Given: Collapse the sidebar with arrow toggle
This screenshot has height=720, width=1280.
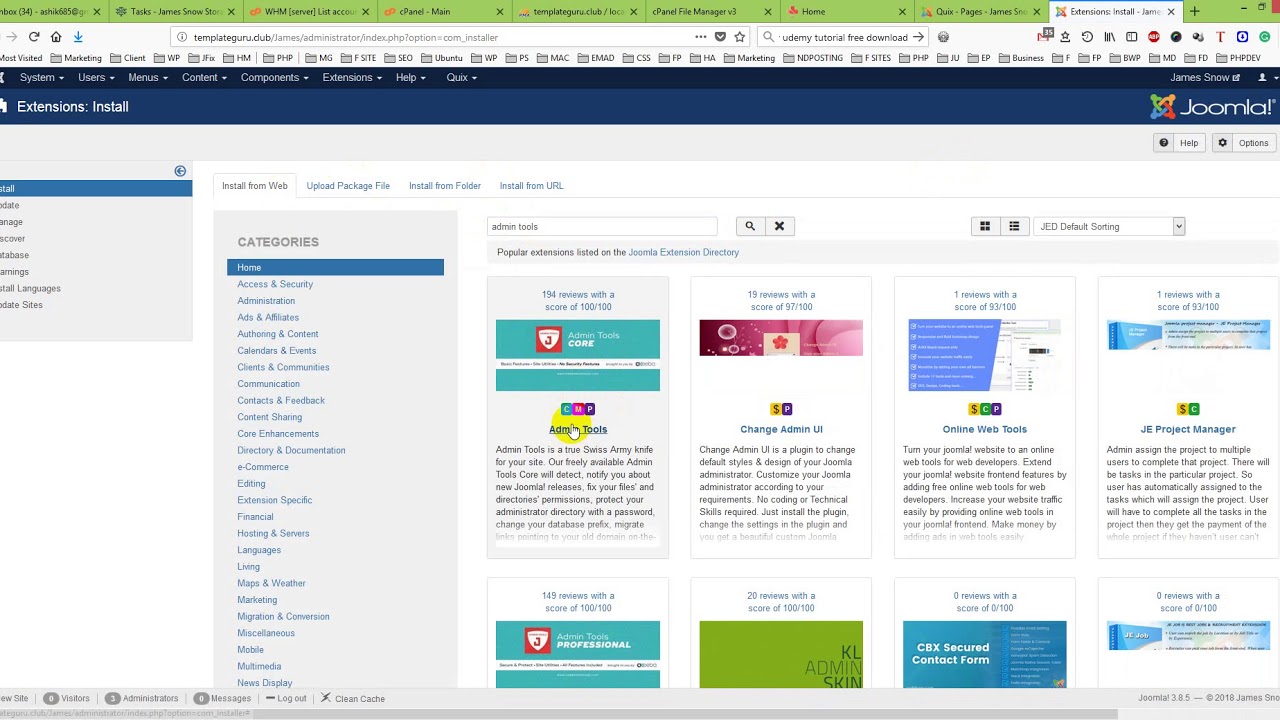Looking at the screenshot, I should click(x=180, y=171).
